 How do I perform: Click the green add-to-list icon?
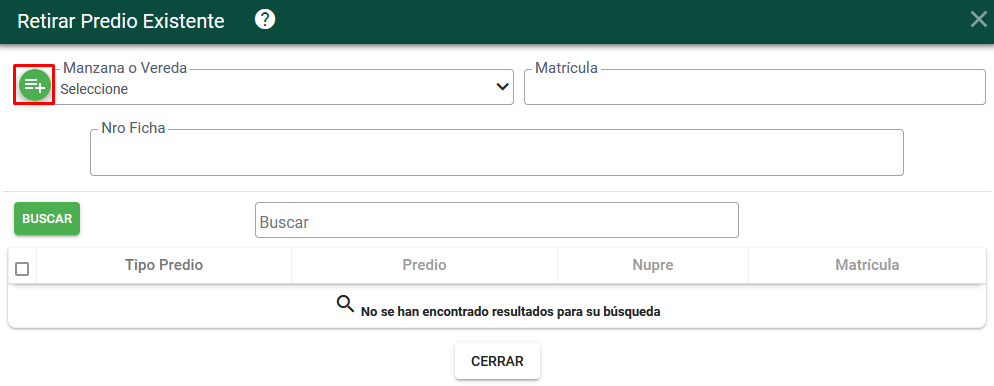(x=34, y=85)
